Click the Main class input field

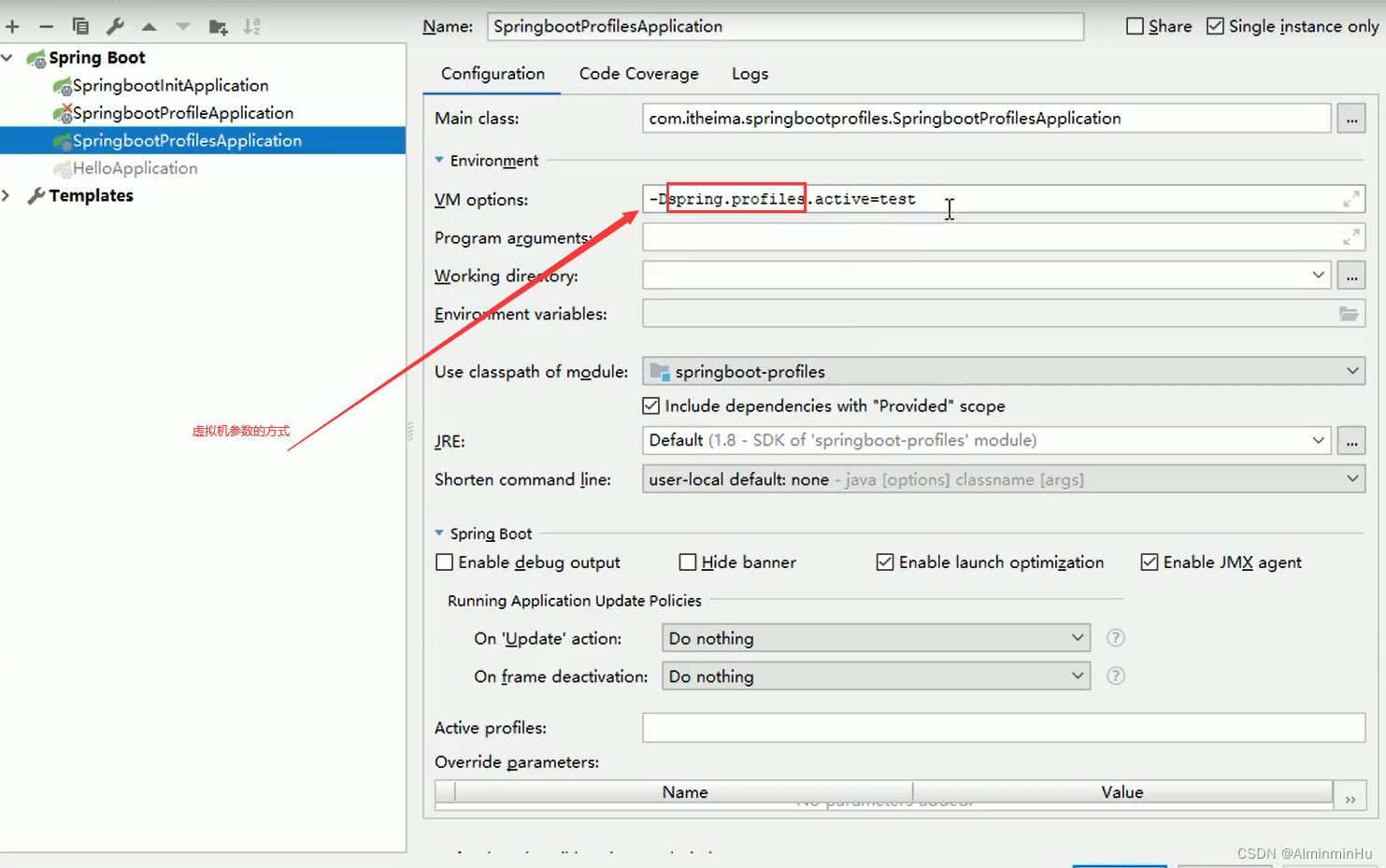pos(987,119)
